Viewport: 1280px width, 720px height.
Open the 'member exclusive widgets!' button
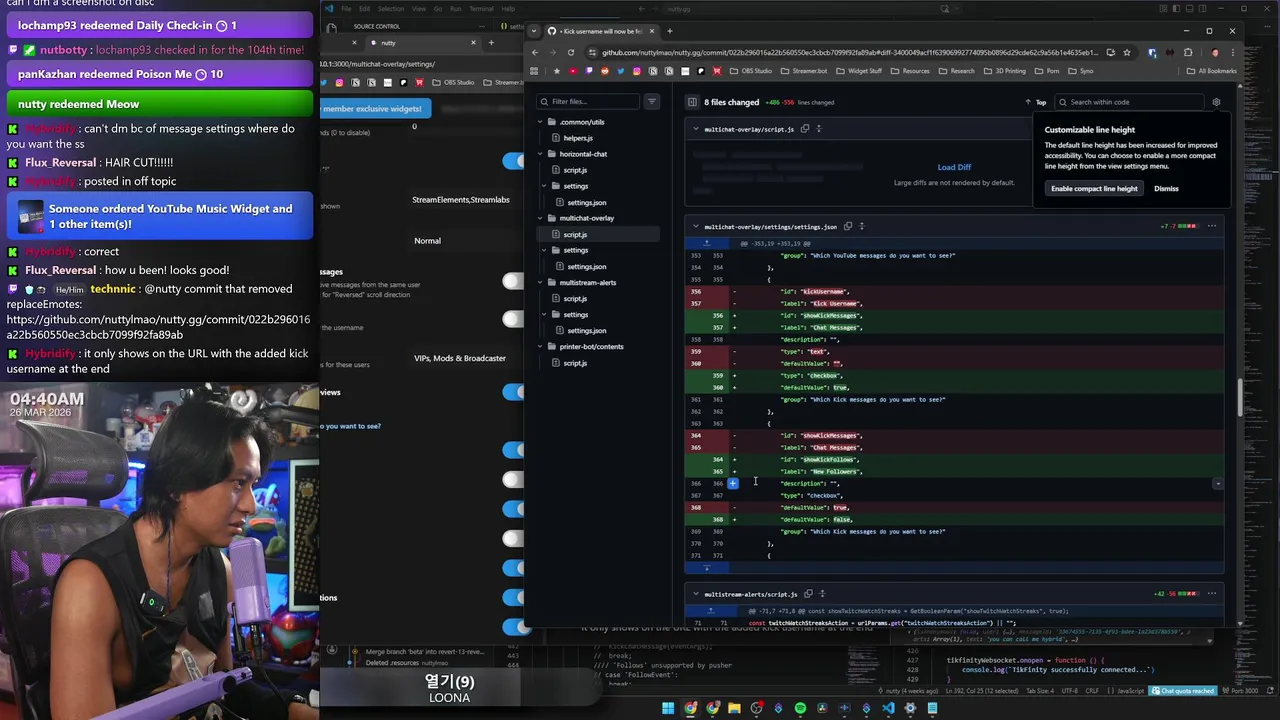[376, 109]
